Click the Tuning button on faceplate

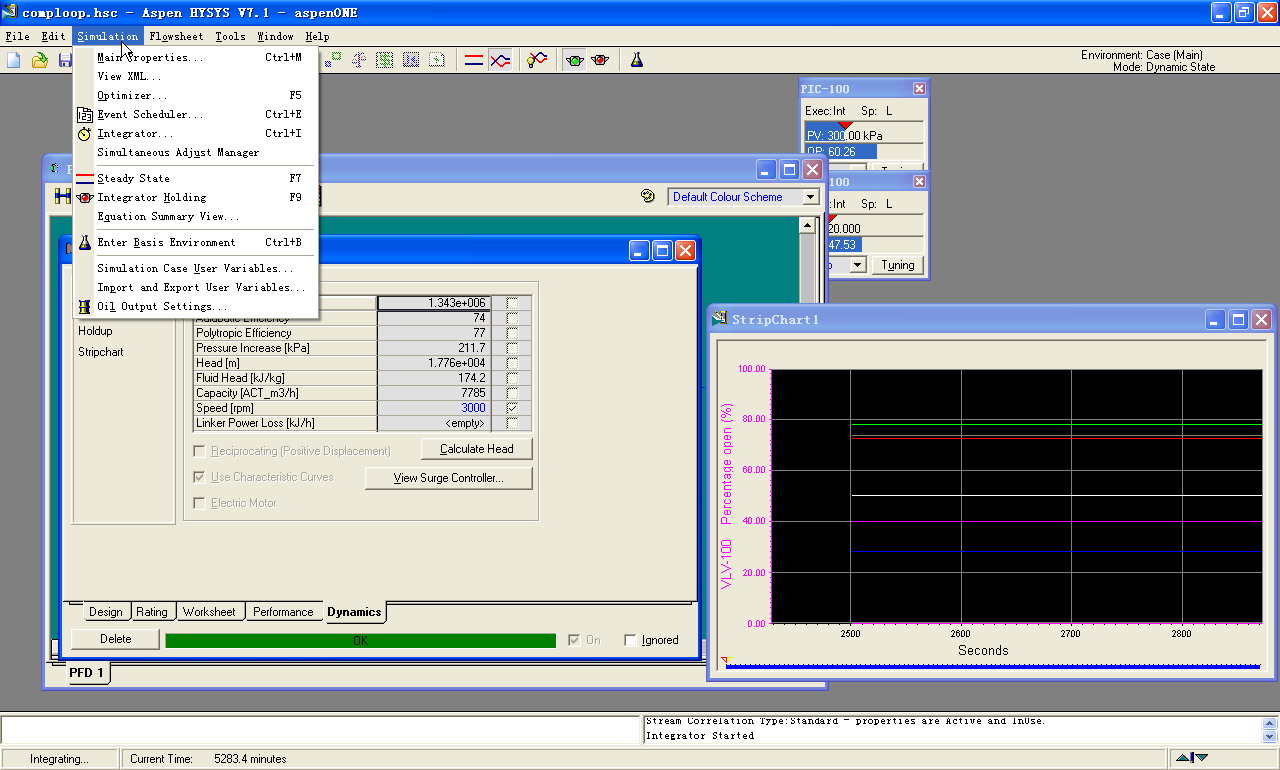click(x=898, y=265)
